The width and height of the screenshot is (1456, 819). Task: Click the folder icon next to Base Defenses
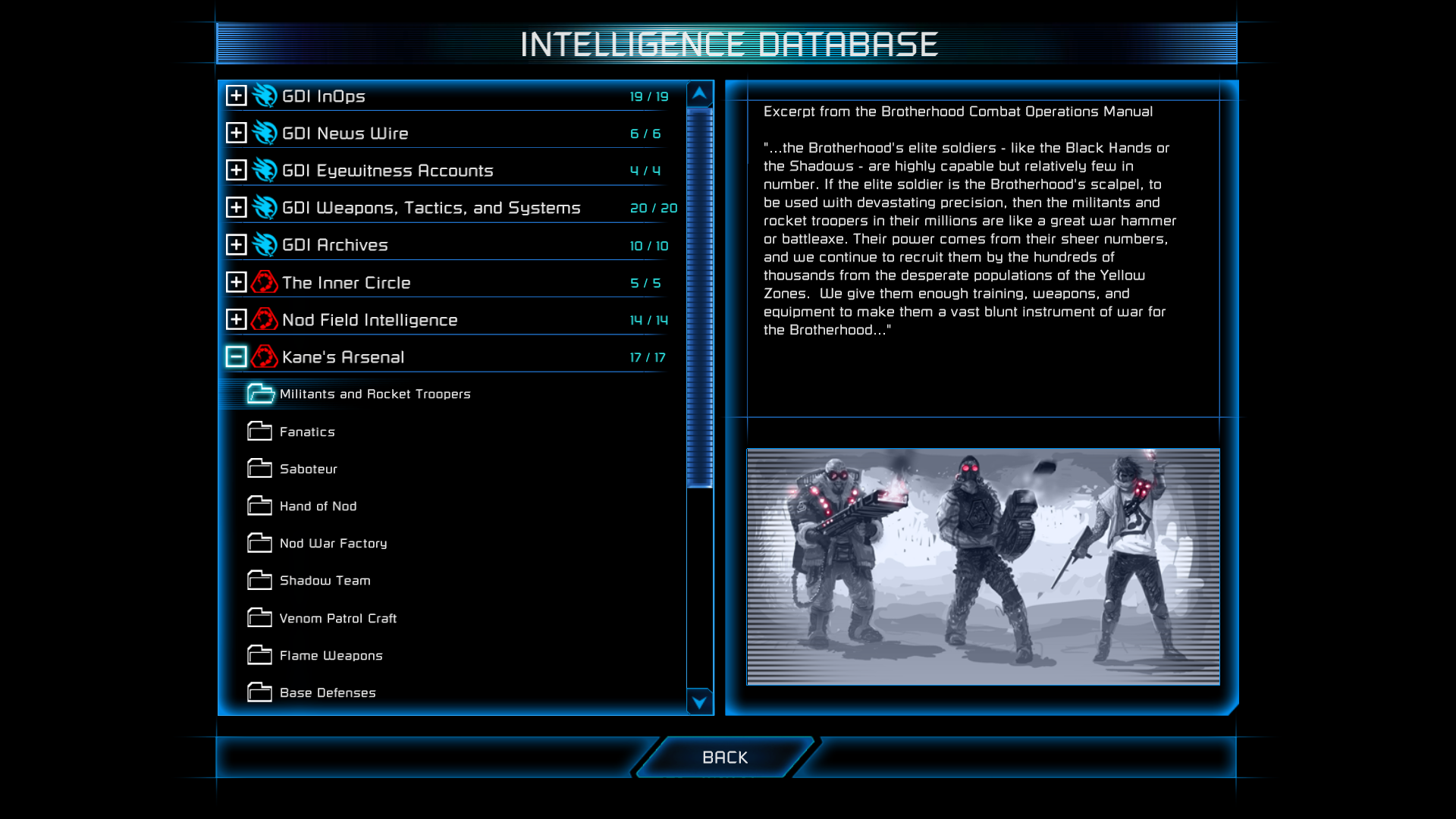(x=259, y=692)
